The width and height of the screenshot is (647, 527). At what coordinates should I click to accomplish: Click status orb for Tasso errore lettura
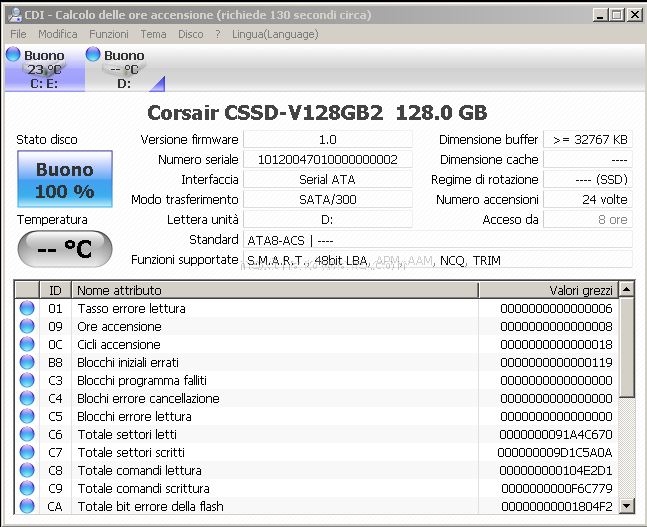27,308
